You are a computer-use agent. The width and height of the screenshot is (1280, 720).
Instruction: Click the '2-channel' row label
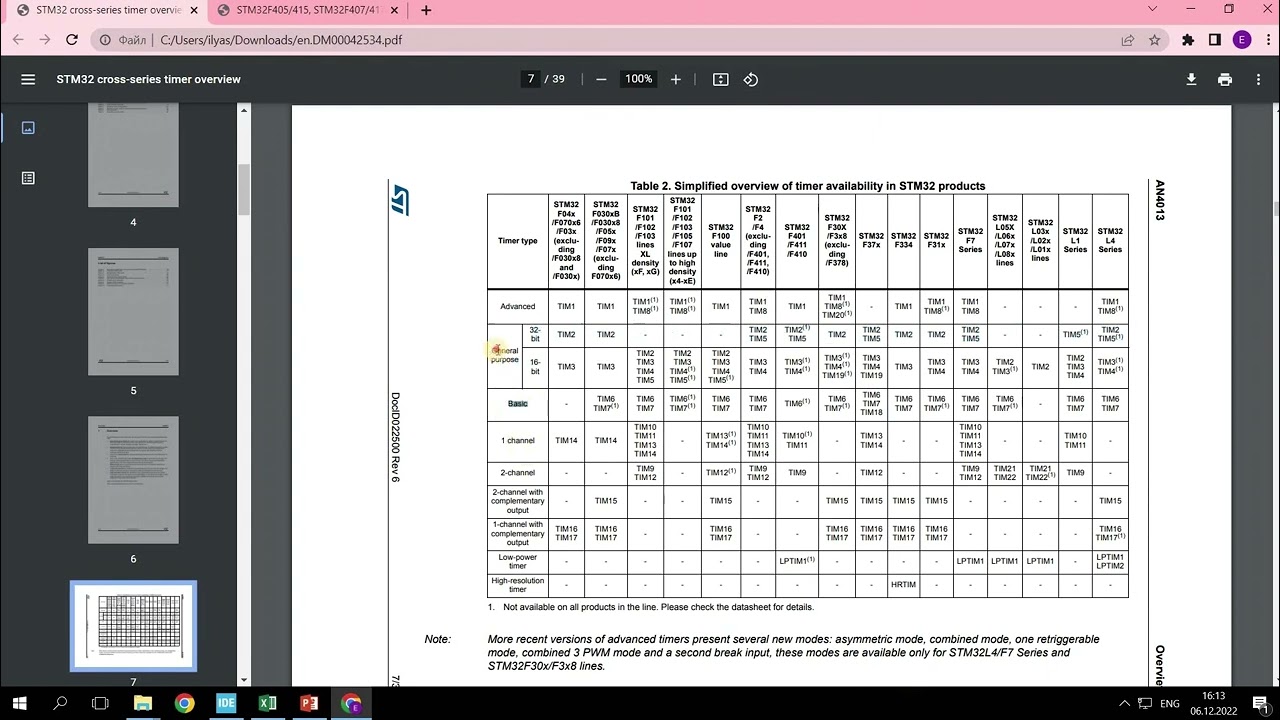coord(518,473)
